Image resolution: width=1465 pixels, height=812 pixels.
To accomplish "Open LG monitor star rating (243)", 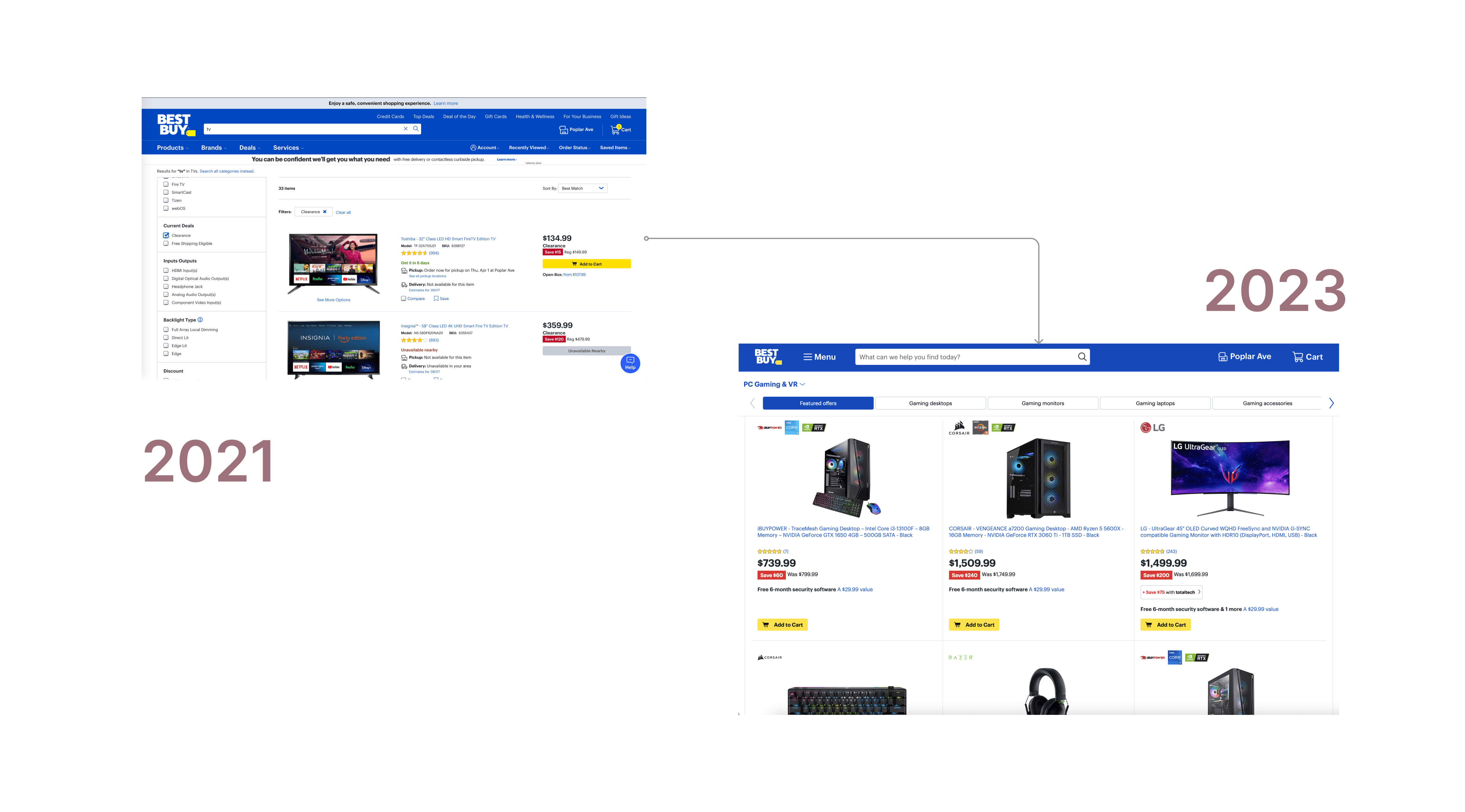I will click(x=1158, y=552).
